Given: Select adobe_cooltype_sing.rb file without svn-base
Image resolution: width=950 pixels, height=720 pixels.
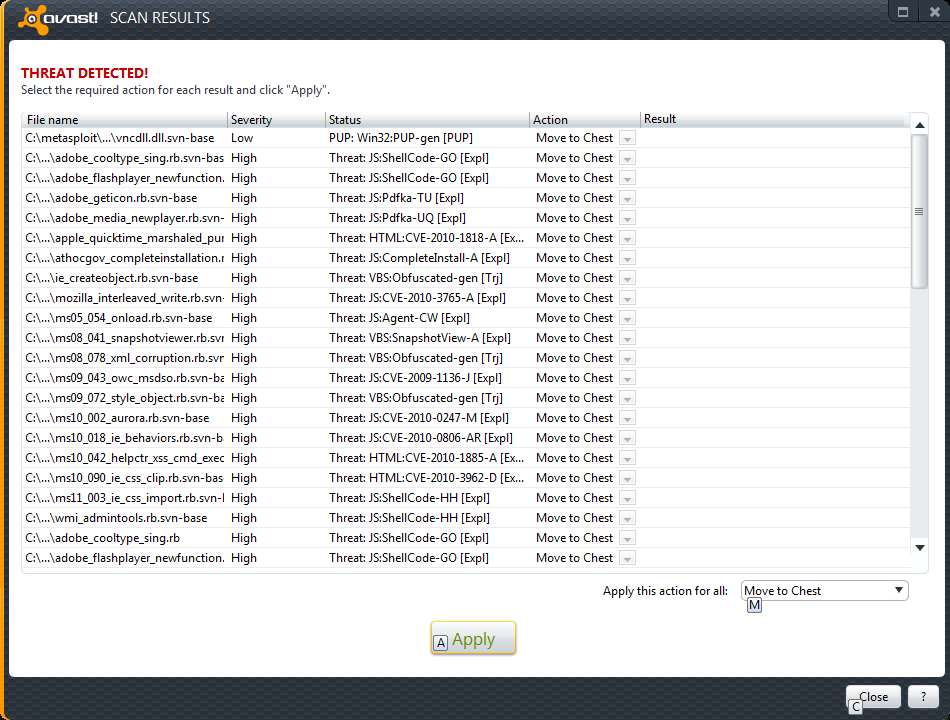Looking at the screenshot, I should click(465, 538).
